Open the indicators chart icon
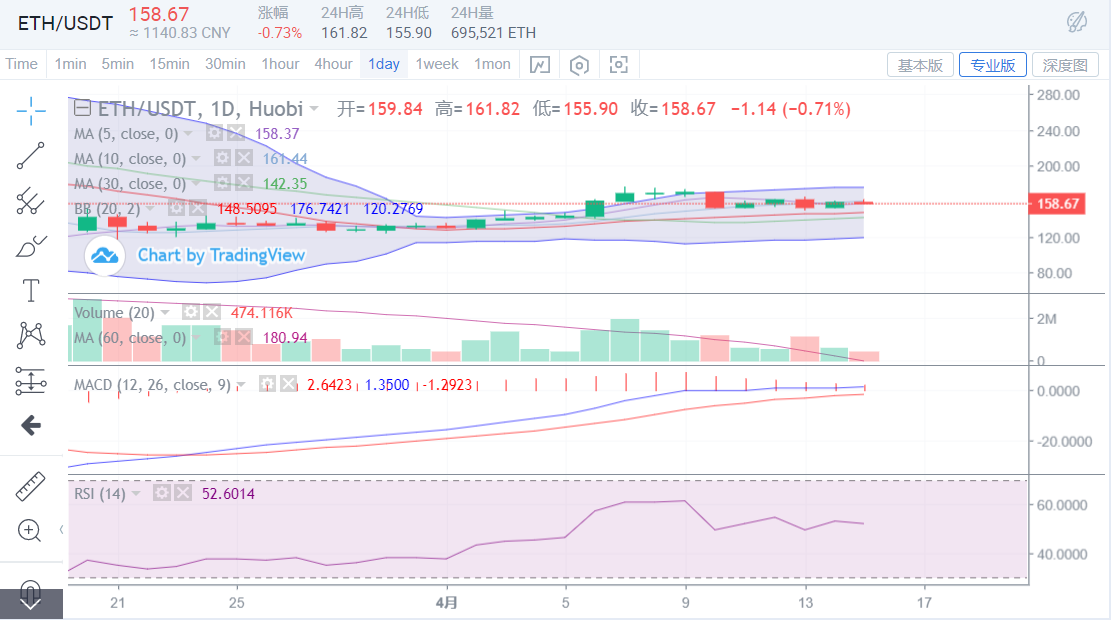Screen dimensions: 1111x620 point(540,65)
